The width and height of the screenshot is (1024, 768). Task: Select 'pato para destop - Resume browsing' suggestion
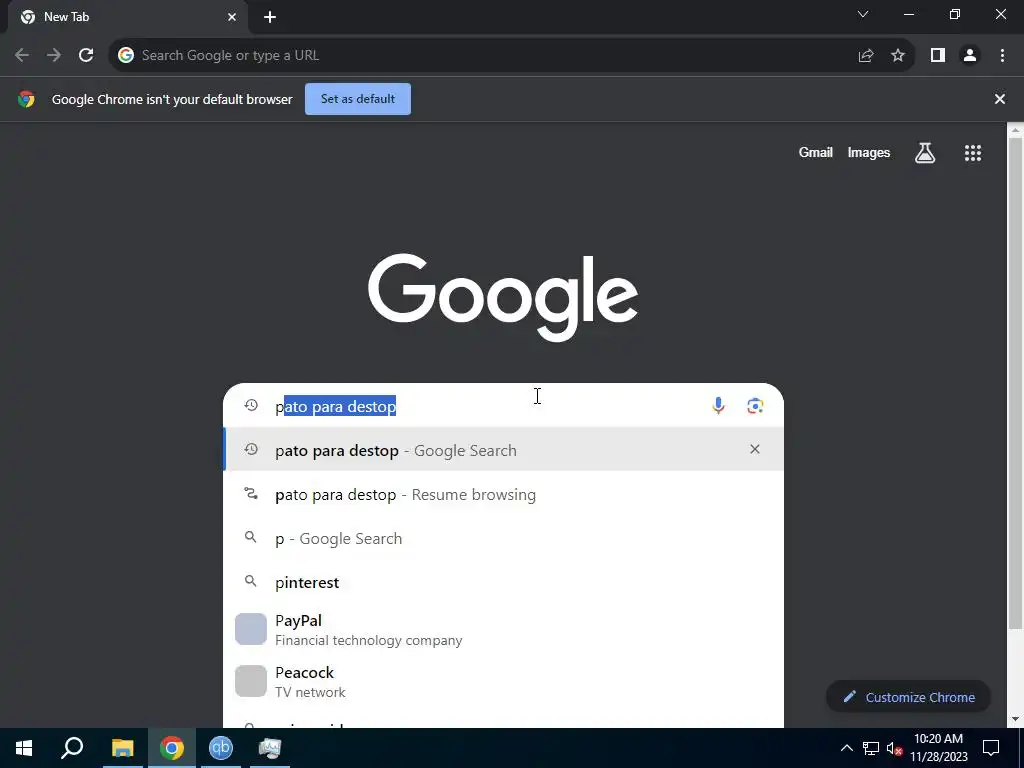(x=504, y=494)
